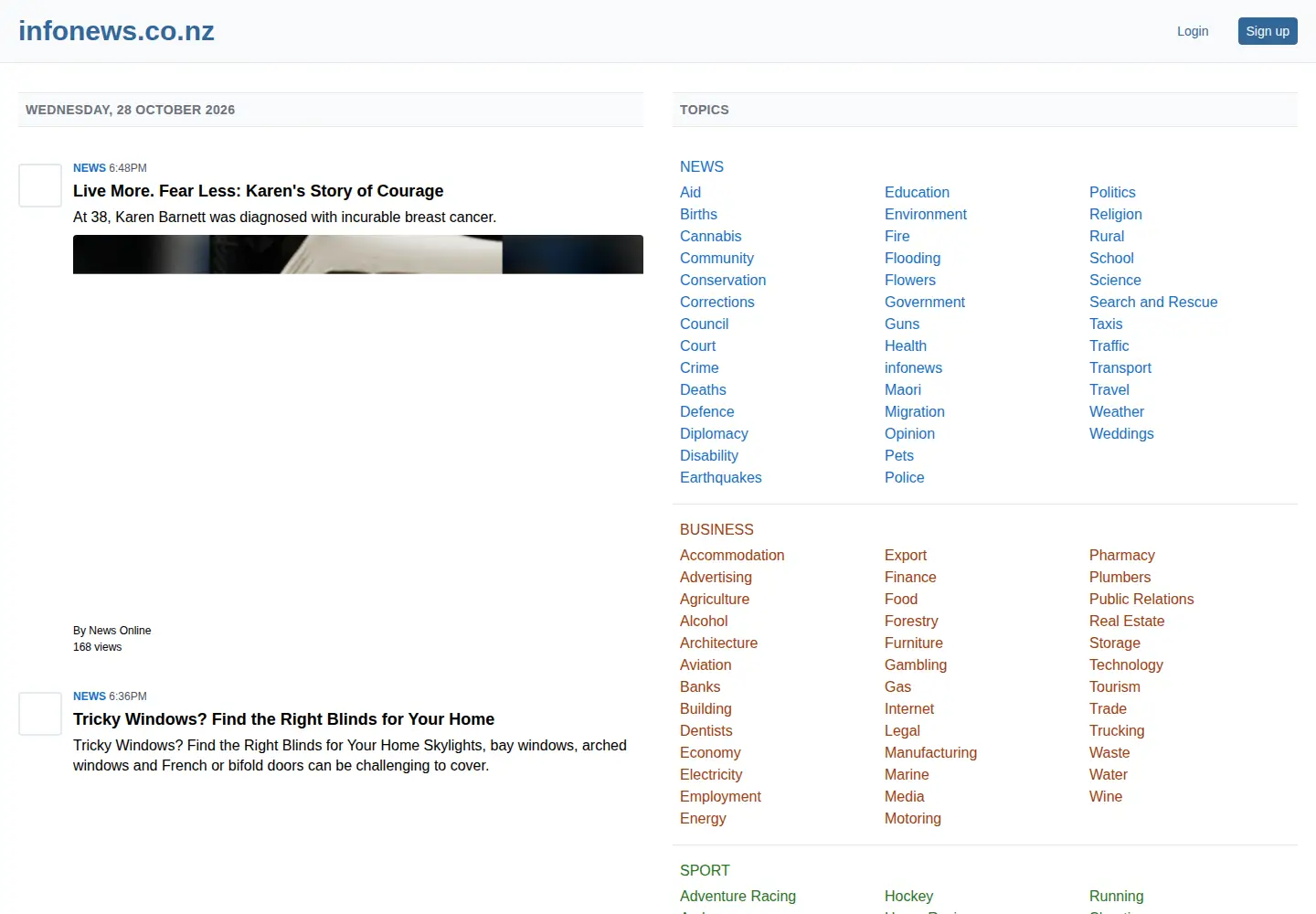Select the Wine business topic

pos(1106,796)
